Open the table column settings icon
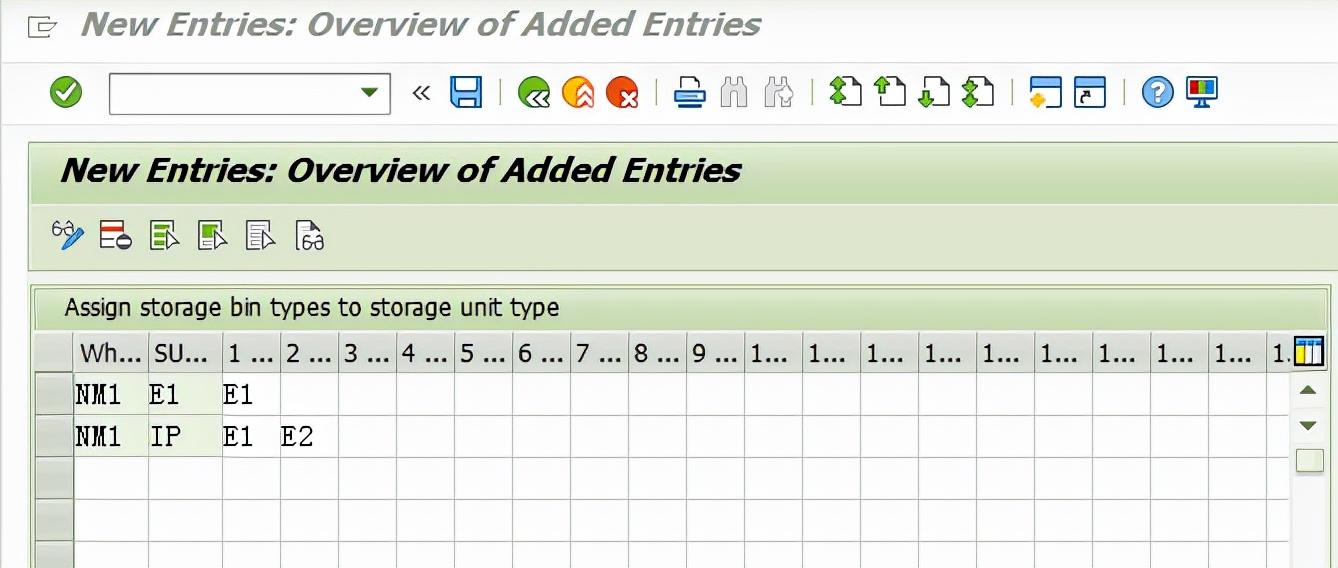The image size is (1338, 568). tap(1308, 352)
